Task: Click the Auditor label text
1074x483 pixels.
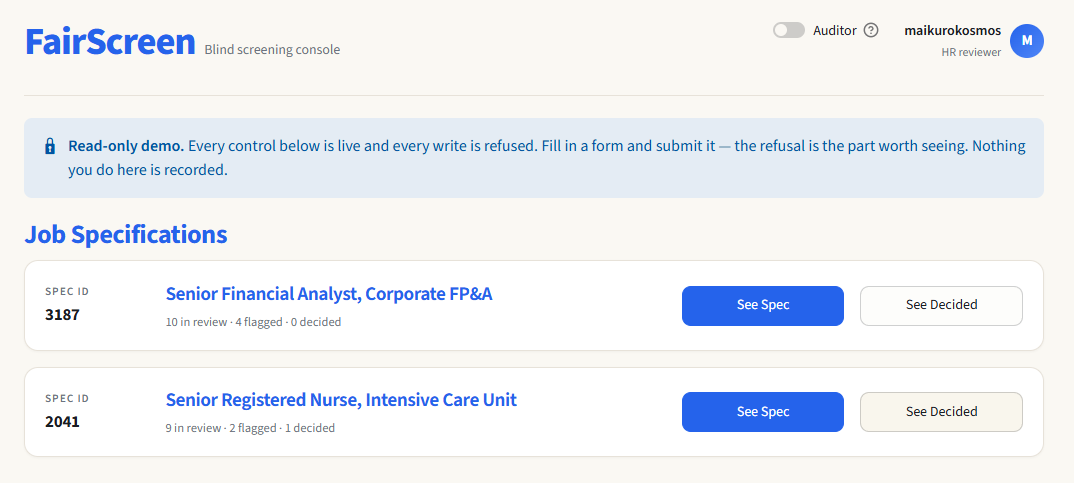Action: tap(834, 30)
